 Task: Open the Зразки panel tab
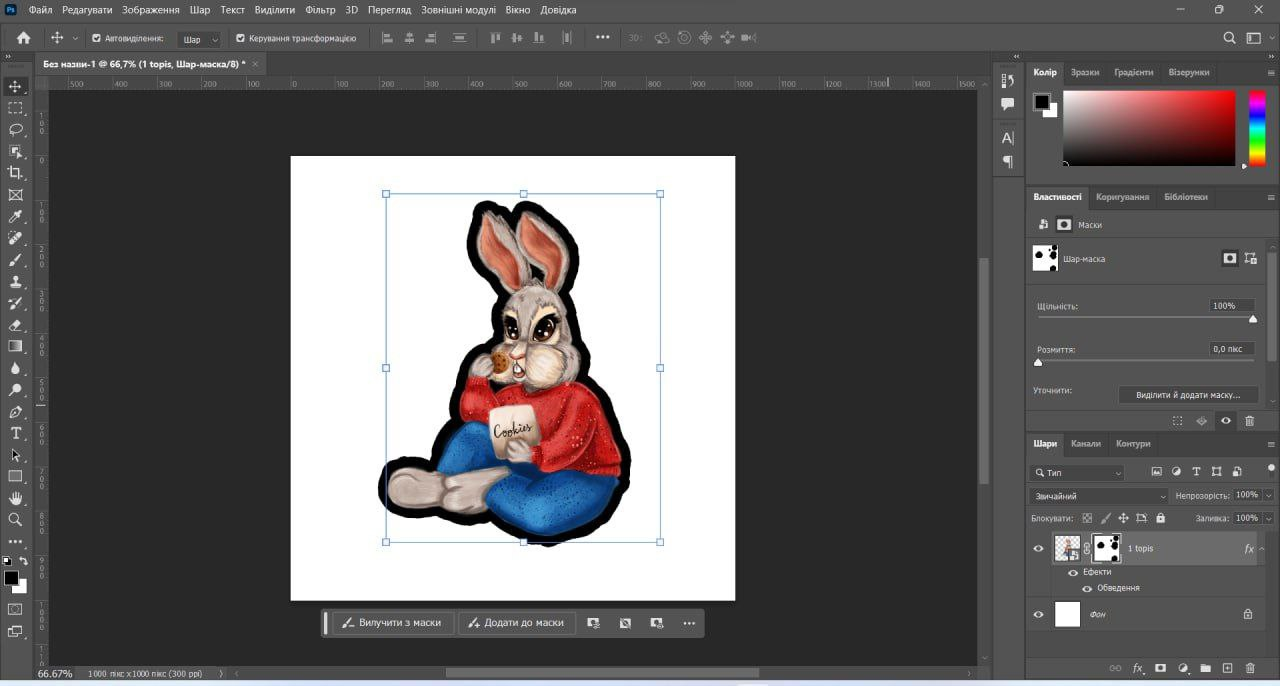pos(1085,72)
